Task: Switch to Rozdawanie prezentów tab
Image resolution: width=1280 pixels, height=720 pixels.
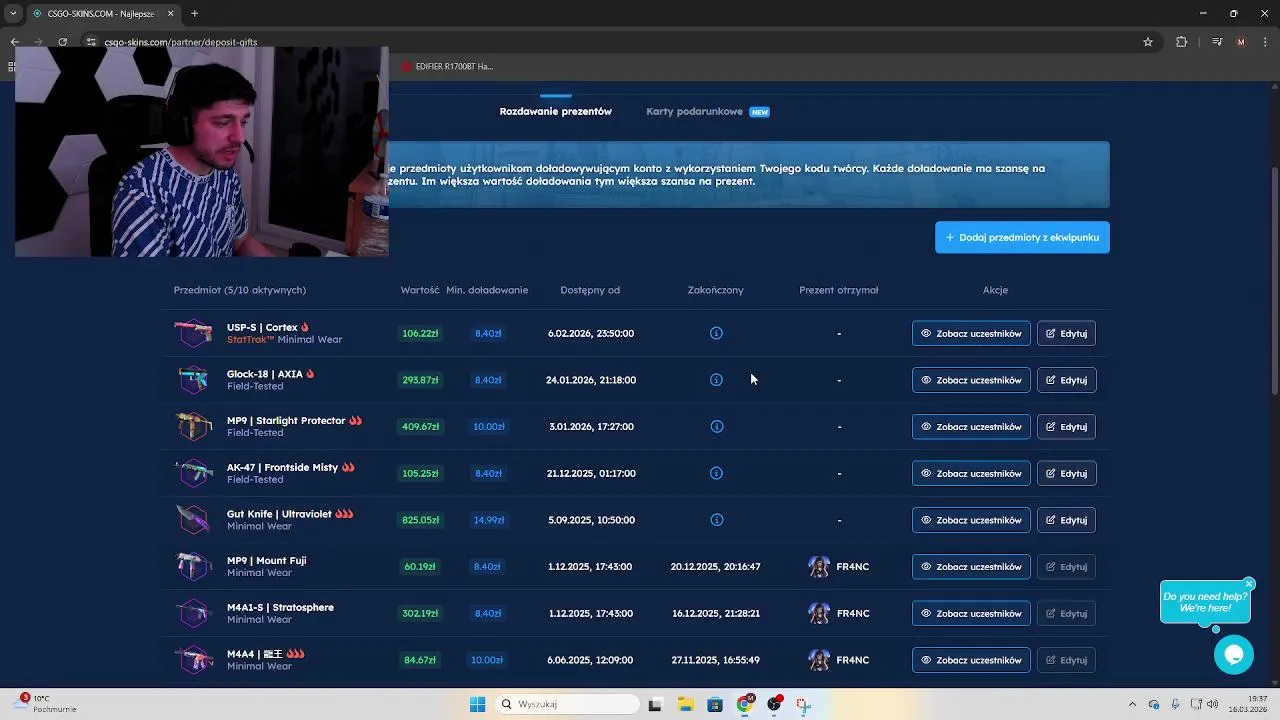Action: [555, 111]
